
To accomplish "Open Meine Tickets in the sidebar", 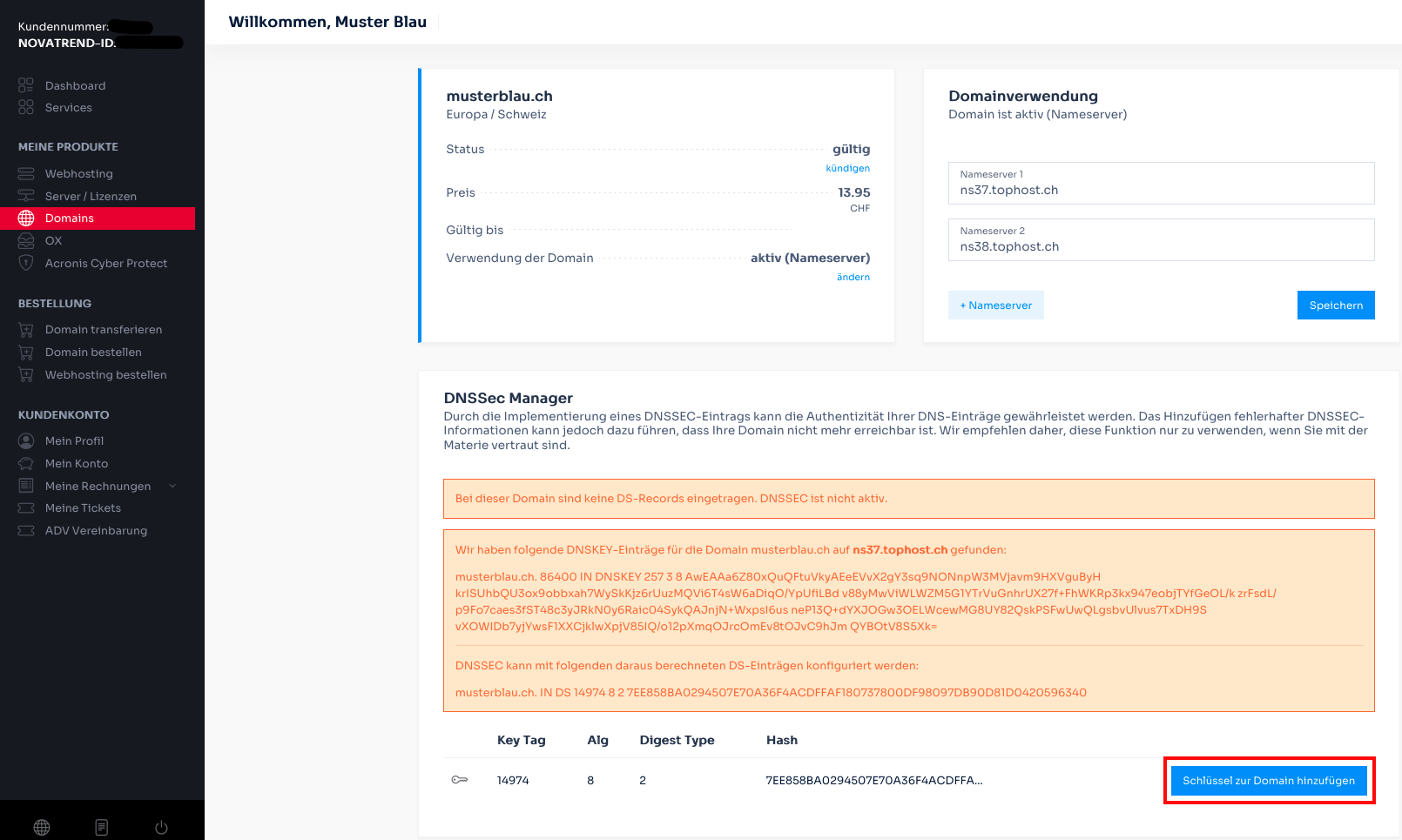I will pyautogui.click(x=83, y=508).
